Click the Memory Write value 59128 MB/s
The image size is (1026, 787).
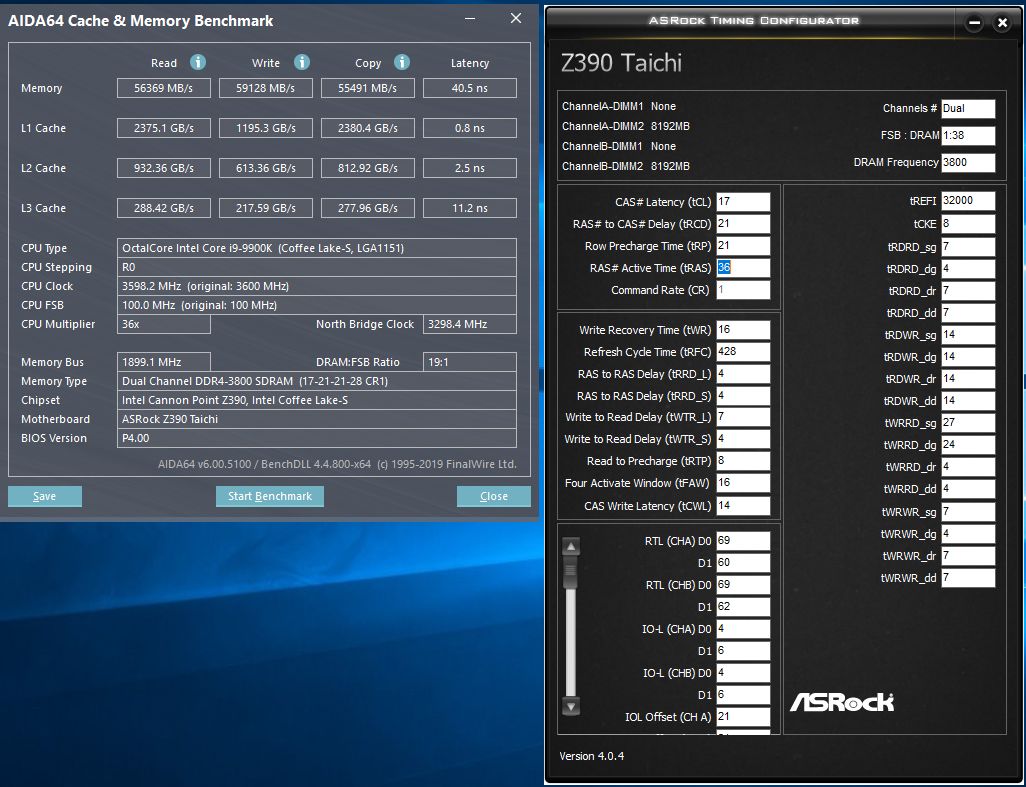(266, 88)
